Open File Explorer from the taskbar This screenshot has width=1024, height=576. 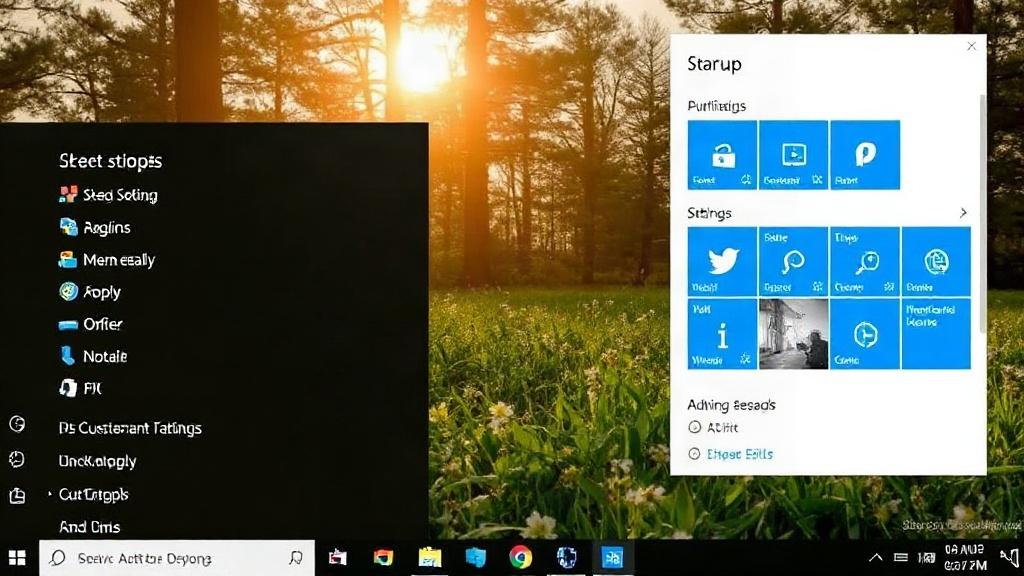[x=430, y=558]
